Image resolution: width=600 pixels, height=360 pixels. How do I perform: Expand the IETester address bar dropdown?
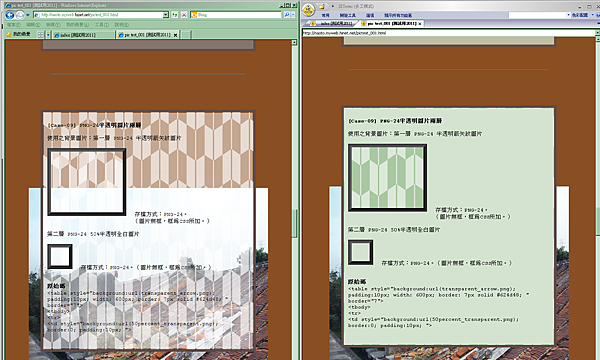[x=597, y=33]
